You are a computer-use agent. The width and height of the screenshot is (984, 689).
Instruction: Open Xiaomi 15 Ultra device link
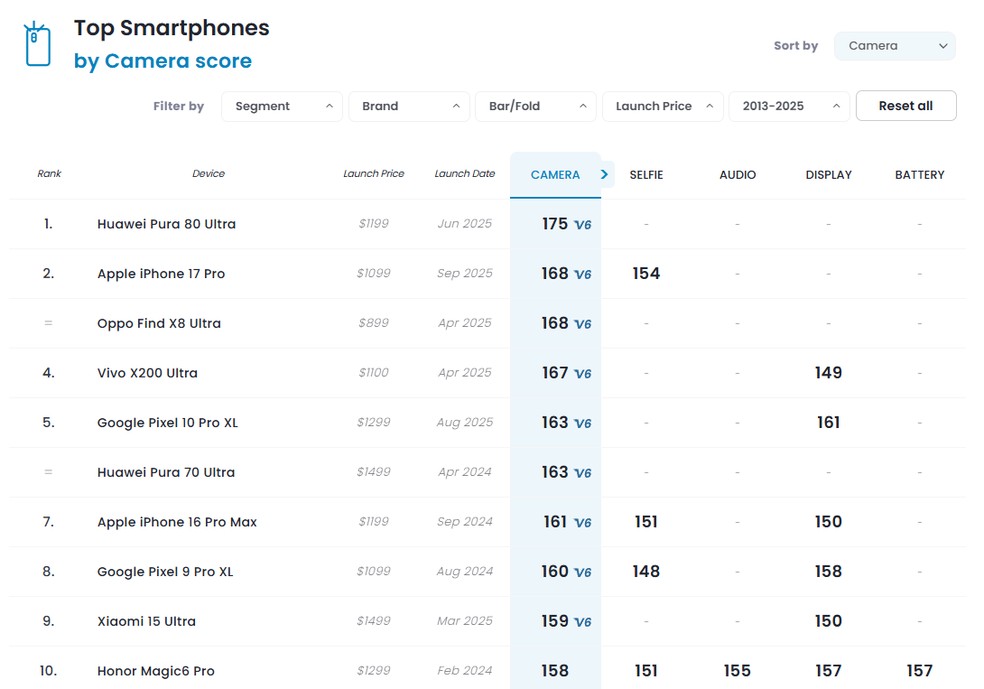click(x=146, y=621)
